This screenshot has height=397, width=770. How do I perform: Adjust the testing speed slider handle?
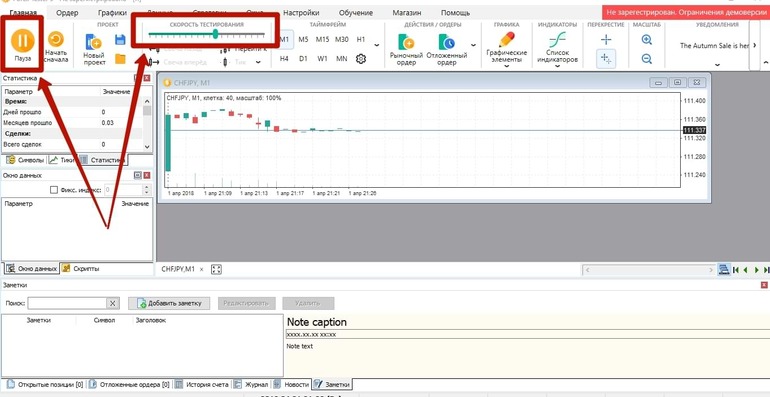pos(216,34)
